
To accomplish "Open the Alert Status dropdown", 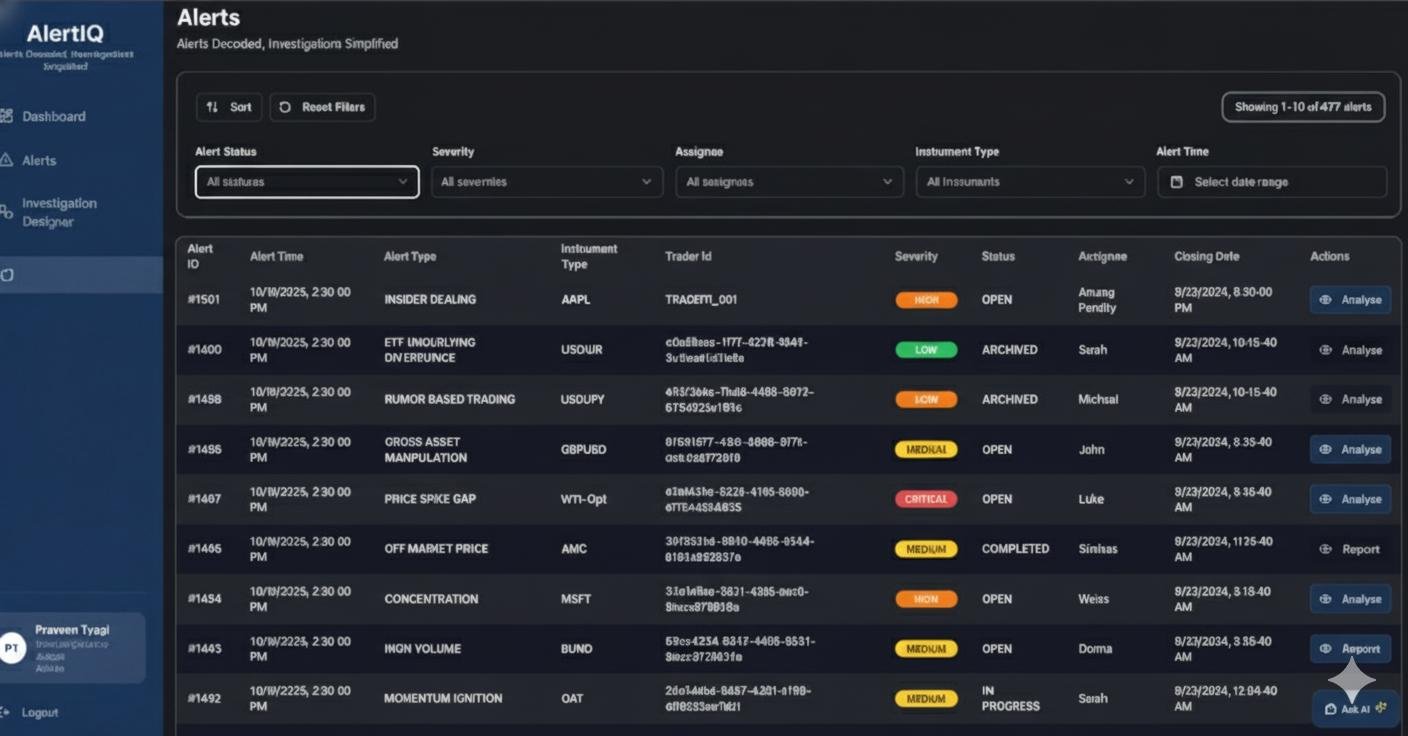I will coord(307,182).
